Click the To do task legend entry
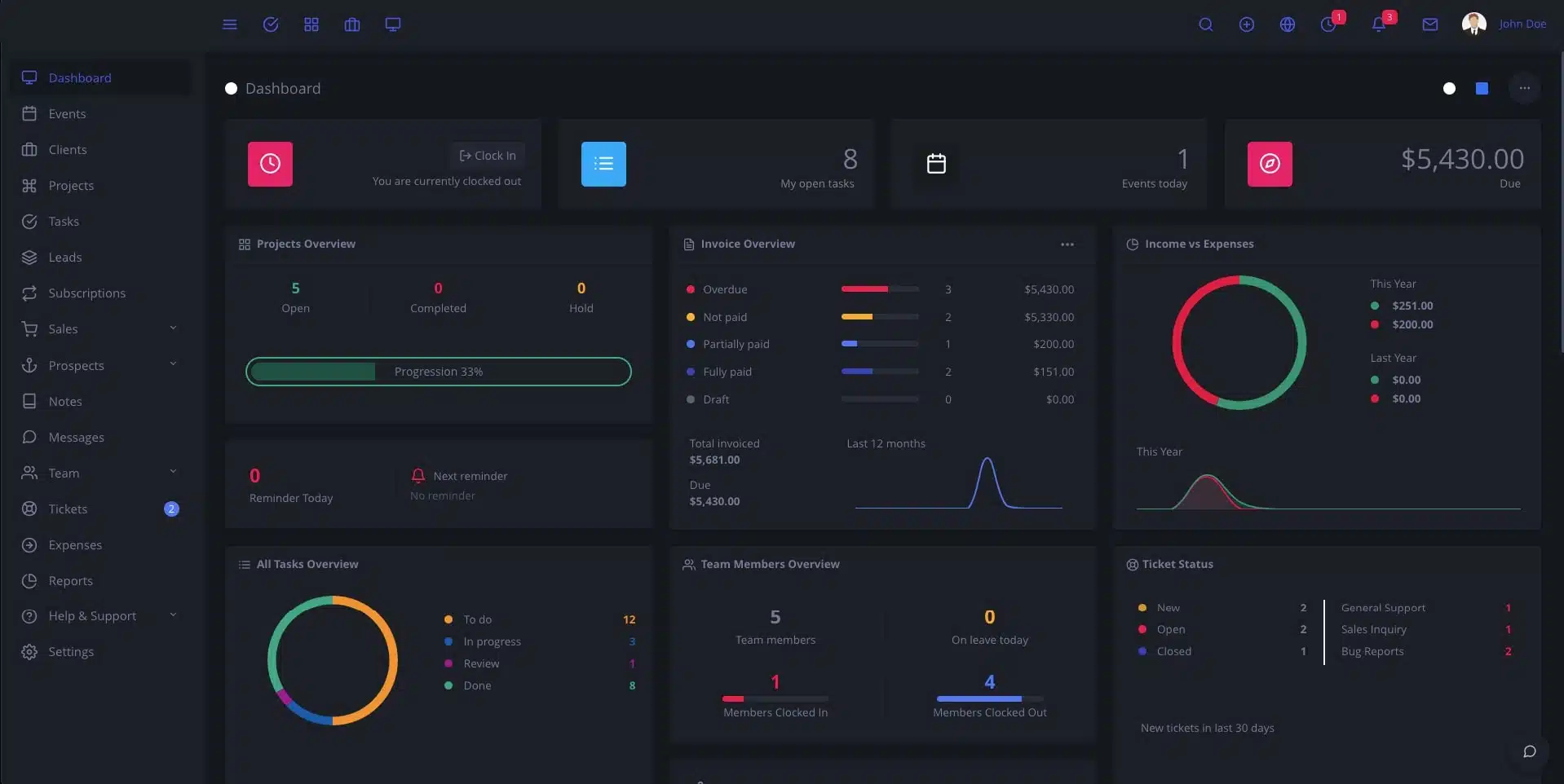This screenshot has height=784, width=1564. (477, 619)
